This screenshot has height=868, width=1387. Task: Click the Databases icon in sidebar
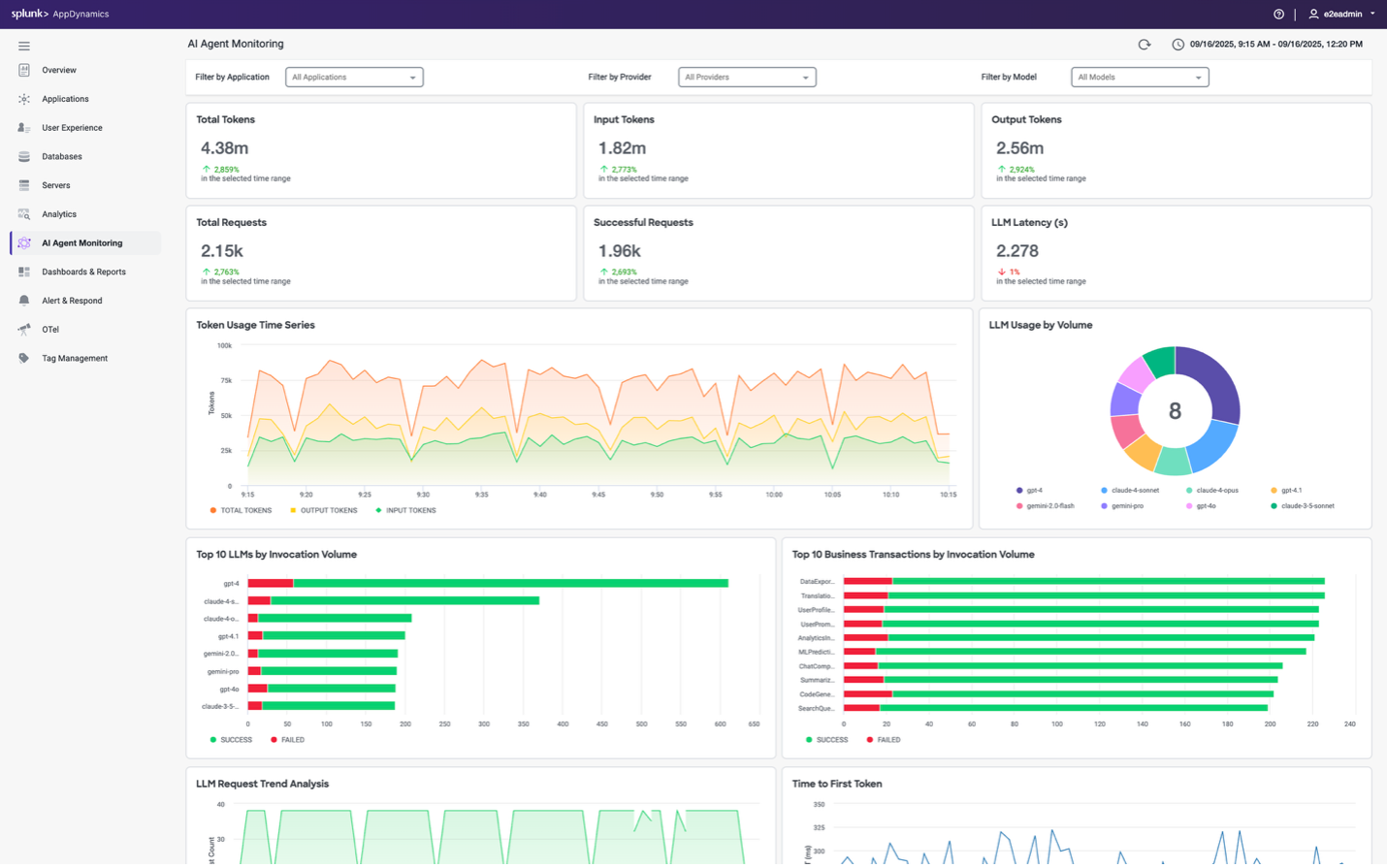24,156
